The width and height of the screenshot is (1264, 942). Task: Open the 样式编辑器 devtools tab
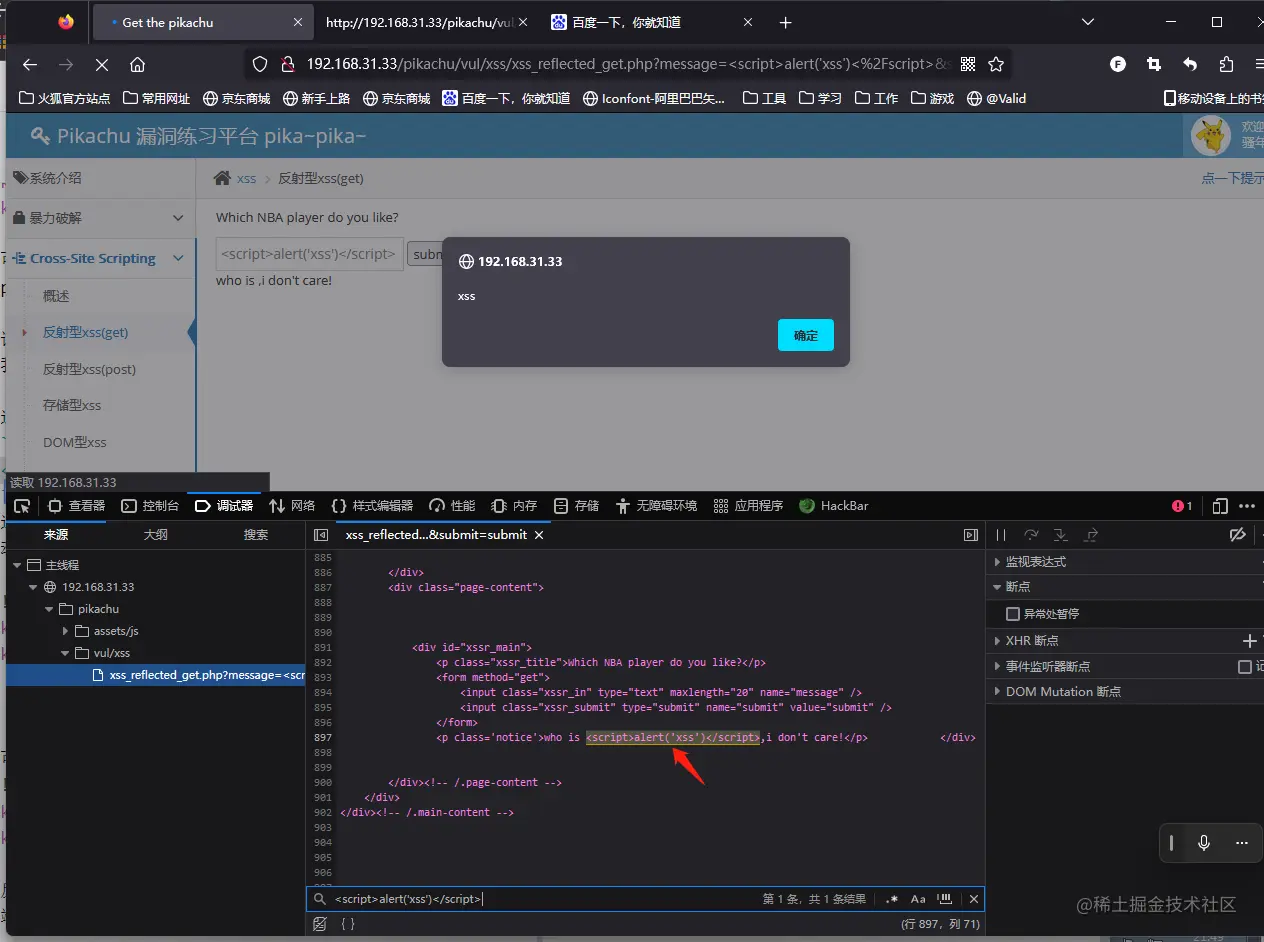tap(371, 506)
